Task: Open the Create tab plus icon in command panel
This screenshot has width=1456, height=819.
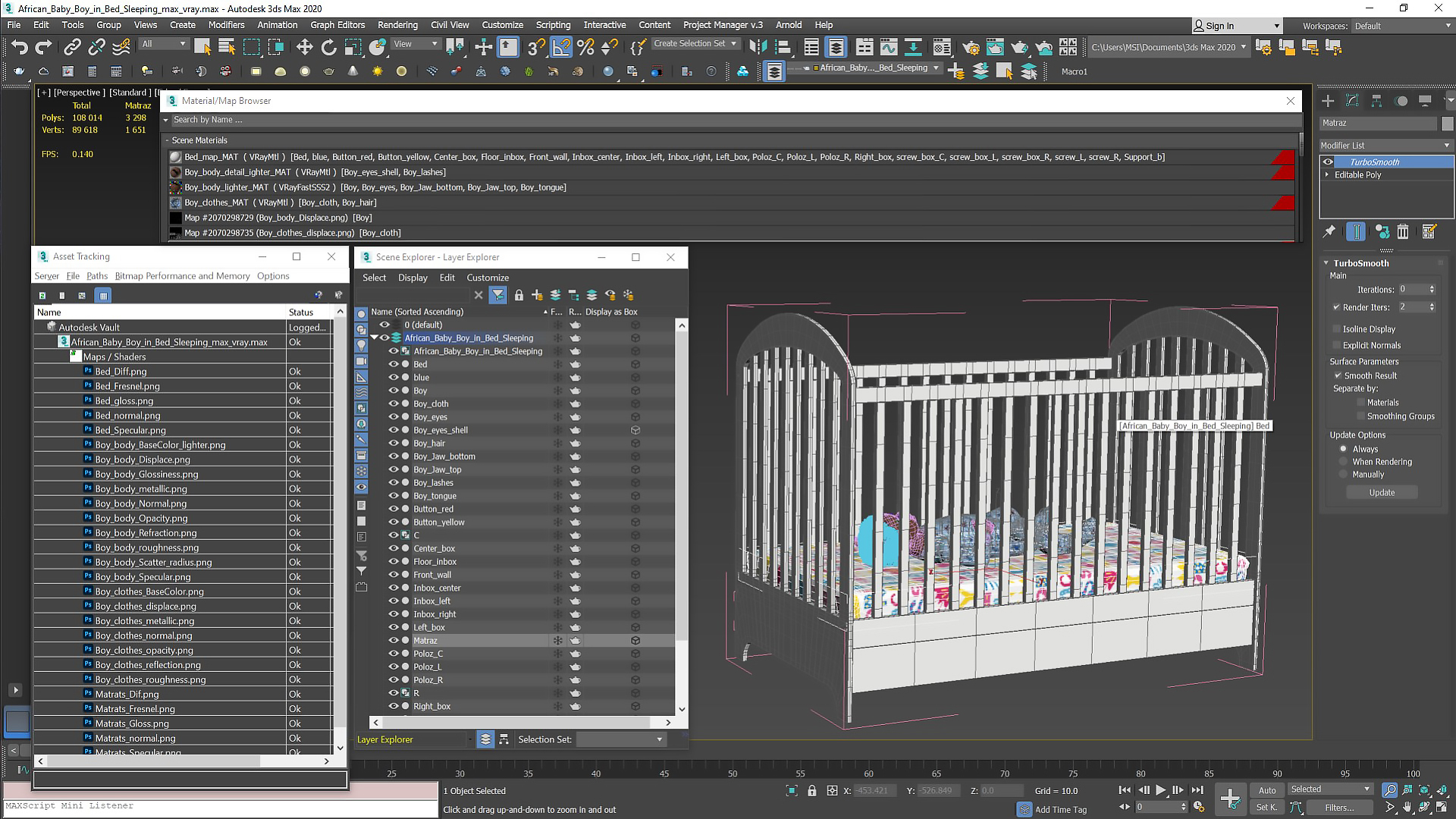Action: pyautogui.click(x=1328, y=101)
